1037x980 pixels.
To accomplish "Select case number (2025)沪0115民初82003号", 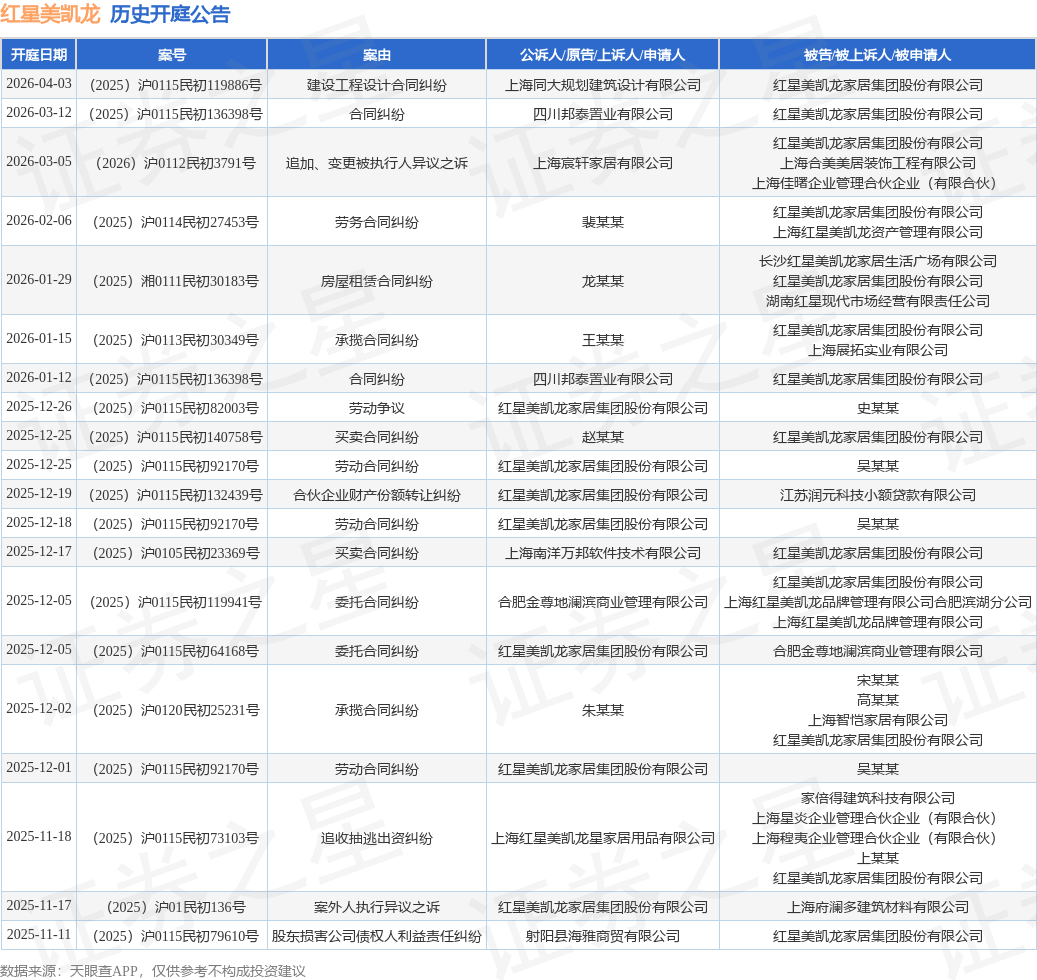I will [175, 408].
